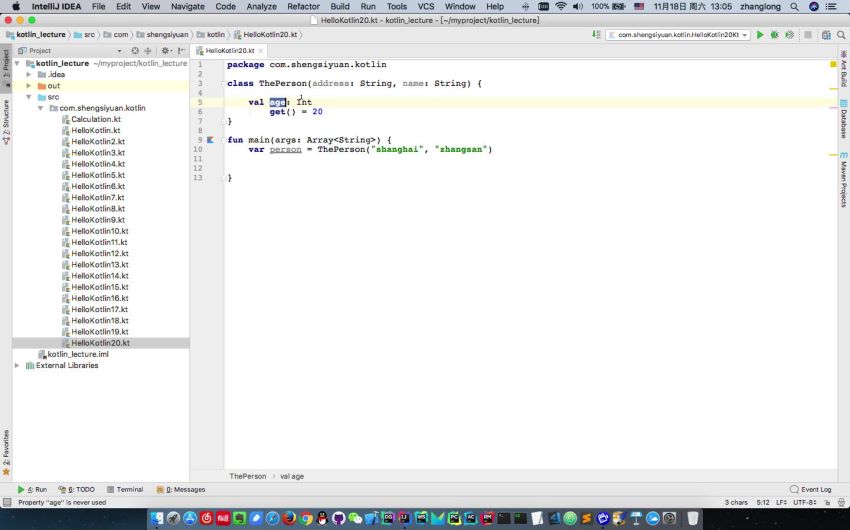This screenshot has width=850, height=530.
Task: Open Project Structure icon
Action: click(x=826, y=35)
